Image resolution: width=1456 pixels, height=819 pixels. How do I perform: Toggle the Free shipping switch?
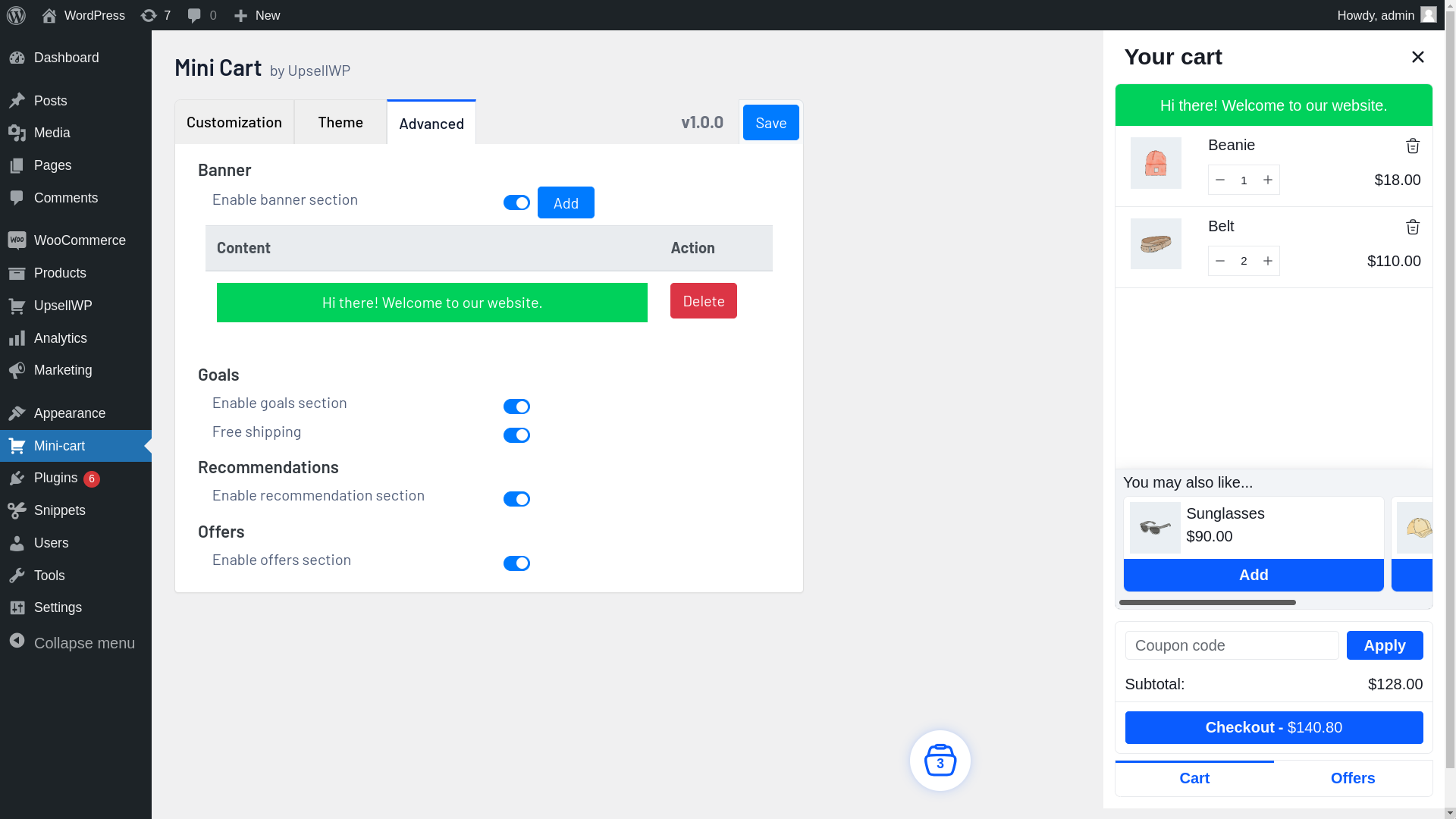(516, 435)
